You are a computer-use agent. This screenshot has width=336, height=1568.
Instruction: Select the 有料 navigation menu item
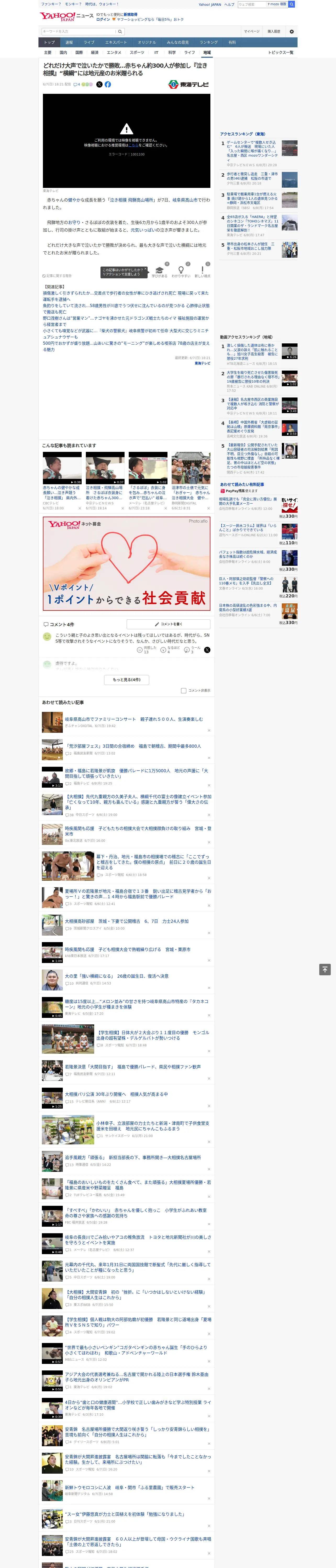tap(232, 43)
